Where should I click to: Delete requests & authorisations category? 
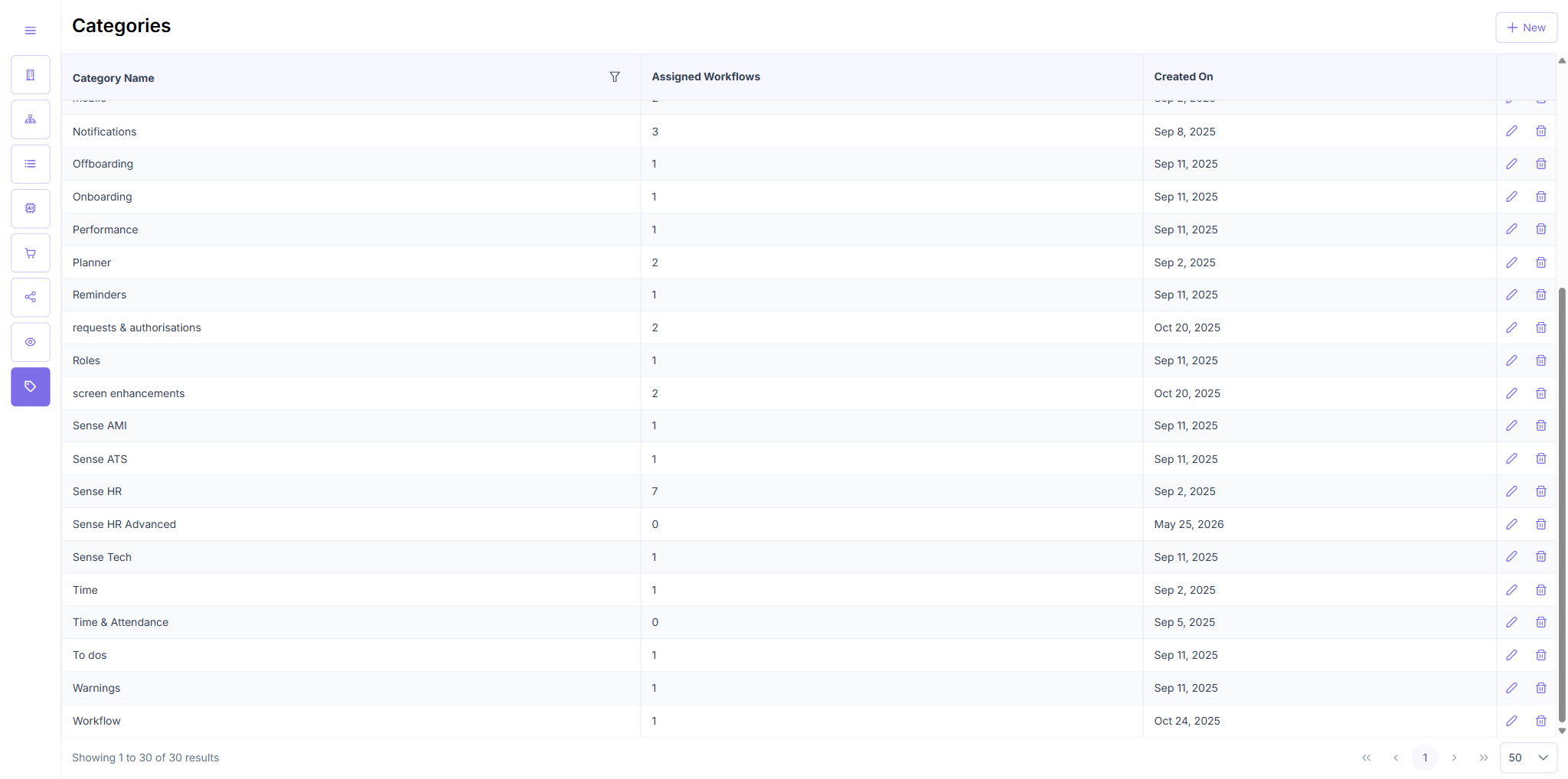1541,328
